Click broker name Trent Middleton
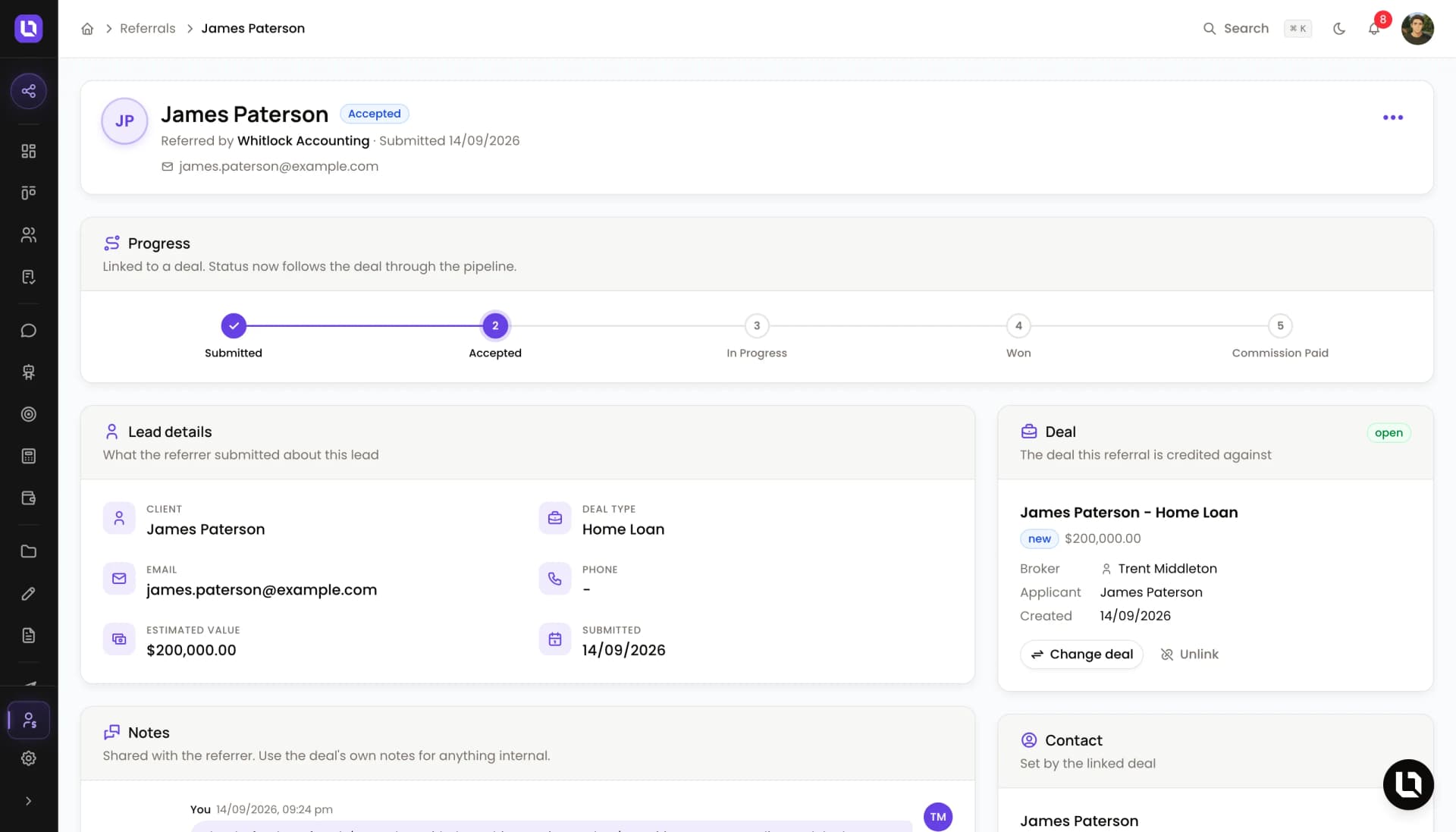The height and width of the screenshot is (832, 1456). click(1167, 569)
